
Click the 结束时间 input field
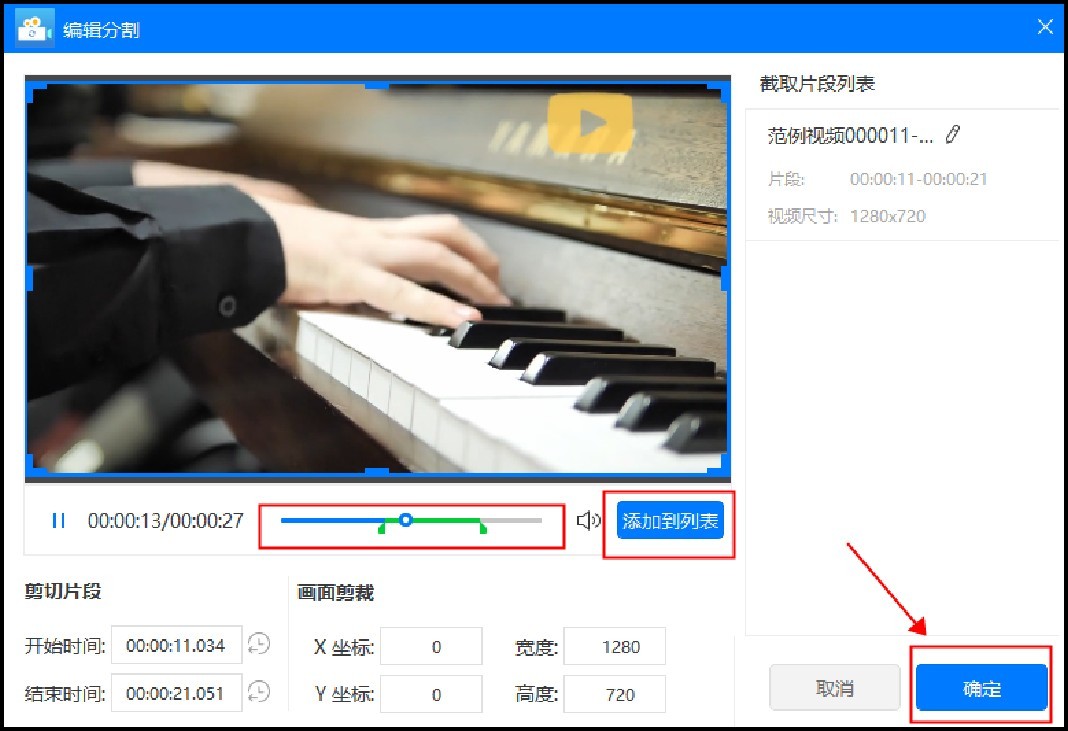[176, 693]
